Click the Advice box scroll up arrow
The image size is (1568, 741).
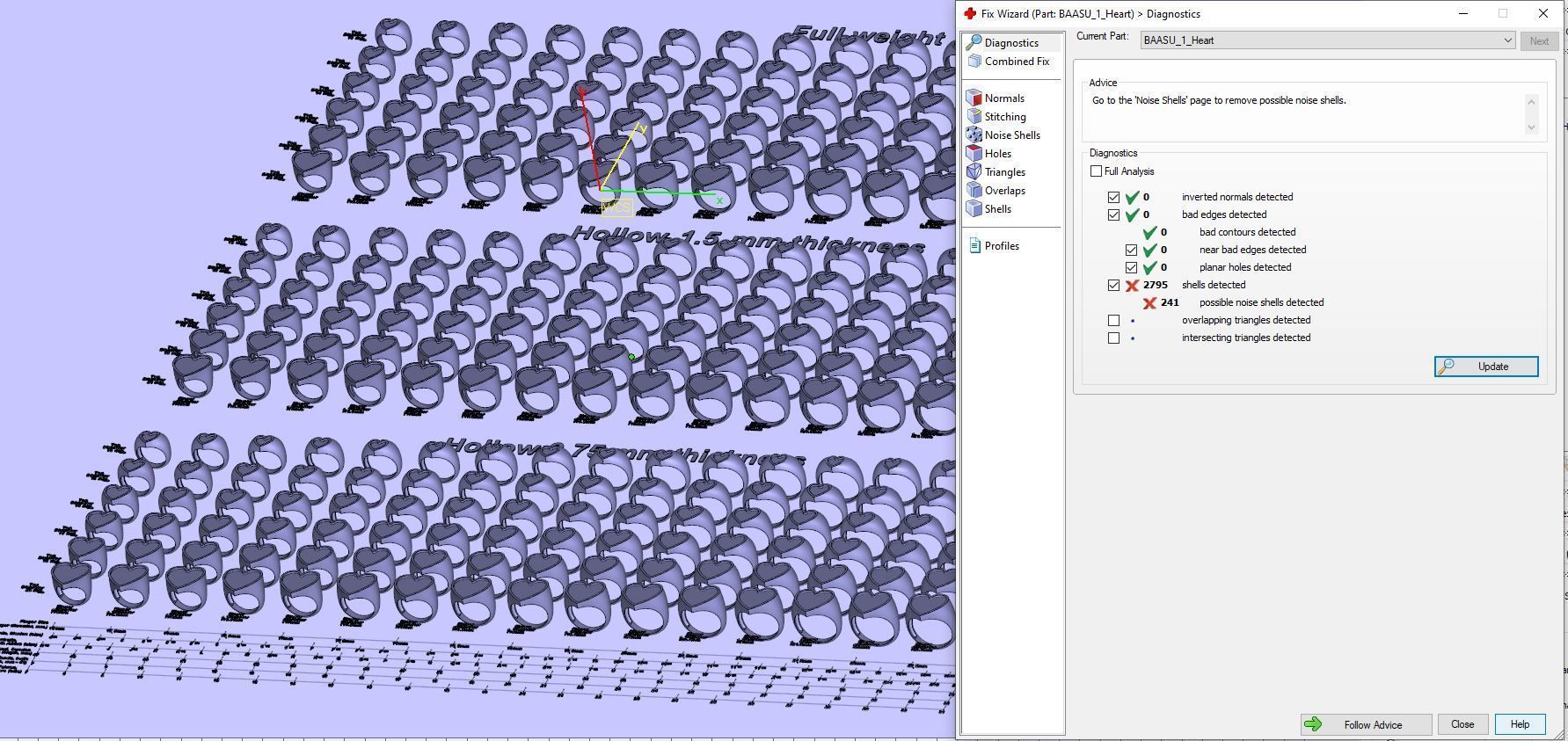pyautogui.click(x=1531, y=102)
